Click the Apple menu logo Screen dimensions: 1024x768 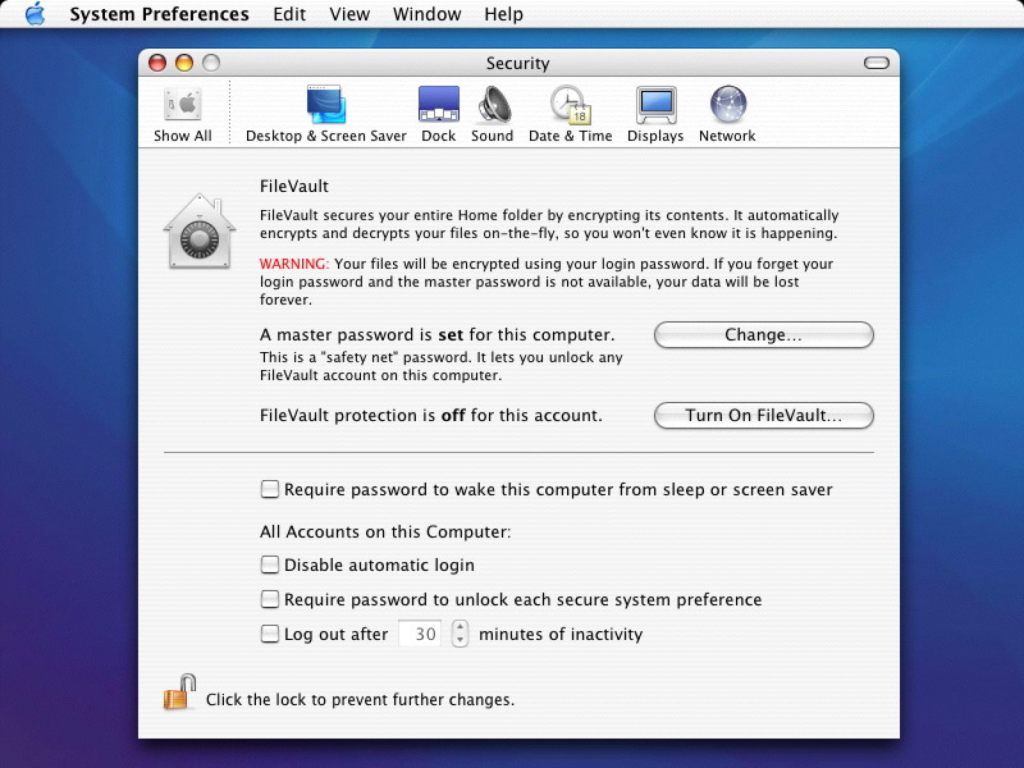pyautogui.click(x=35, y=14)
